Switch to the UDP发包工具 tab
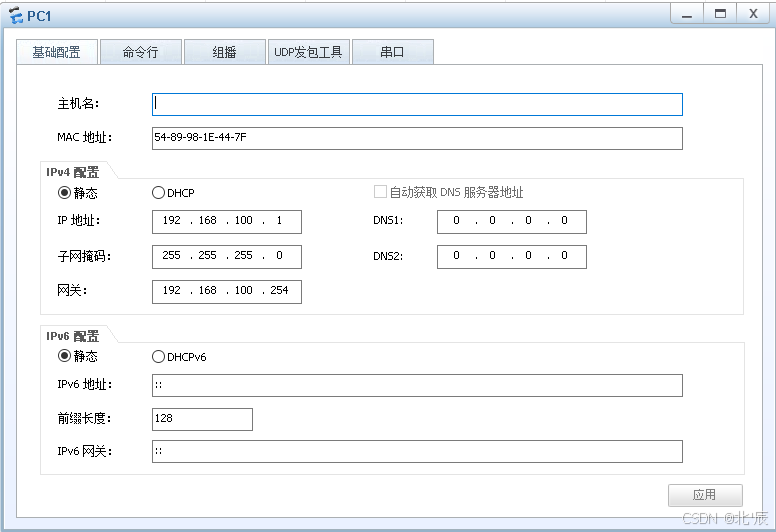Viewport: 776px width, 532px height. tap(309, 52)
